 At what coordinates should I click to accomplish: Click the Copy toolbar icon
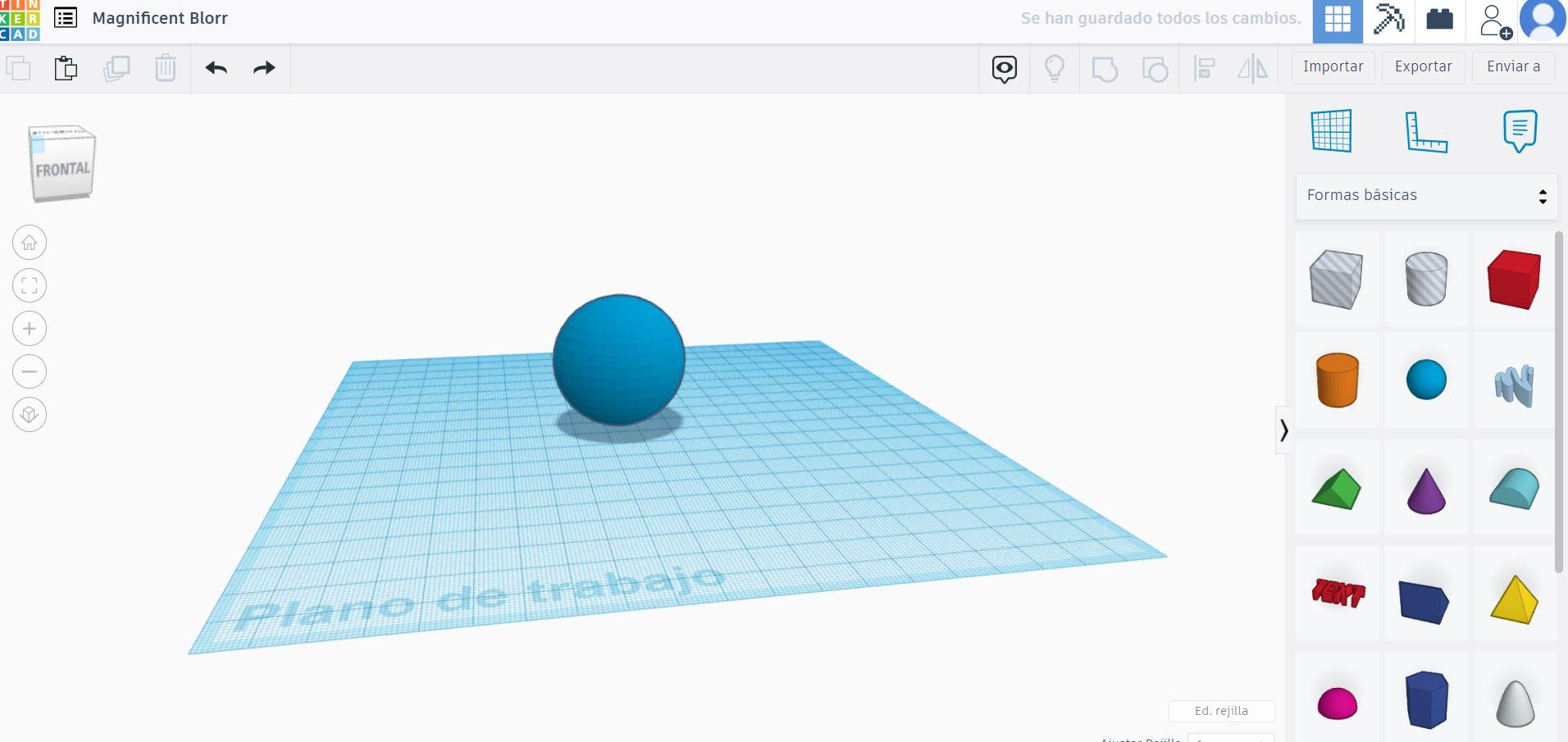[x=18, y=68]
